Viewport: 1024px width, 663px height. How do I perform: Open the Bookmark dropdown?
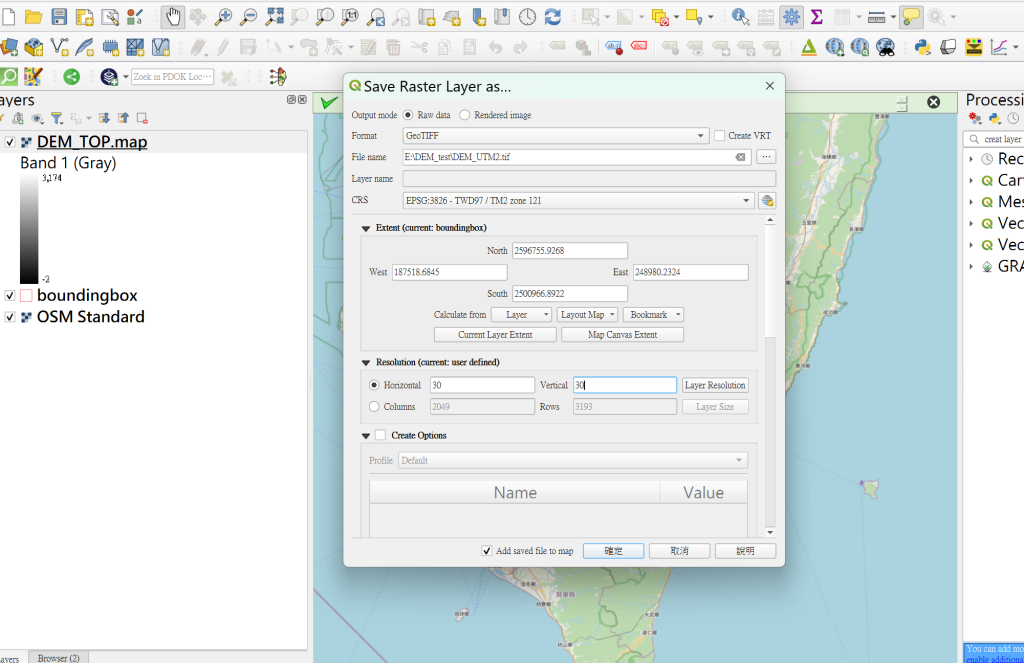coord(653,315)
